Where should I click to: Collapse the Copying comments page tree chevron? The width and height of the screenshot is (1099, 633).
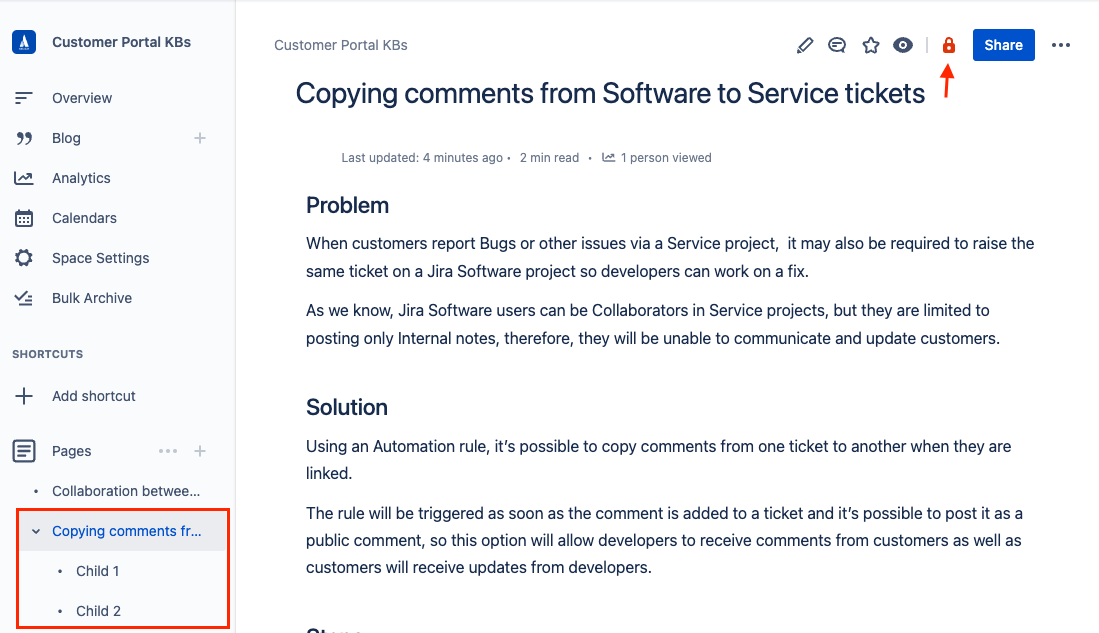click(x=36, y=531)
